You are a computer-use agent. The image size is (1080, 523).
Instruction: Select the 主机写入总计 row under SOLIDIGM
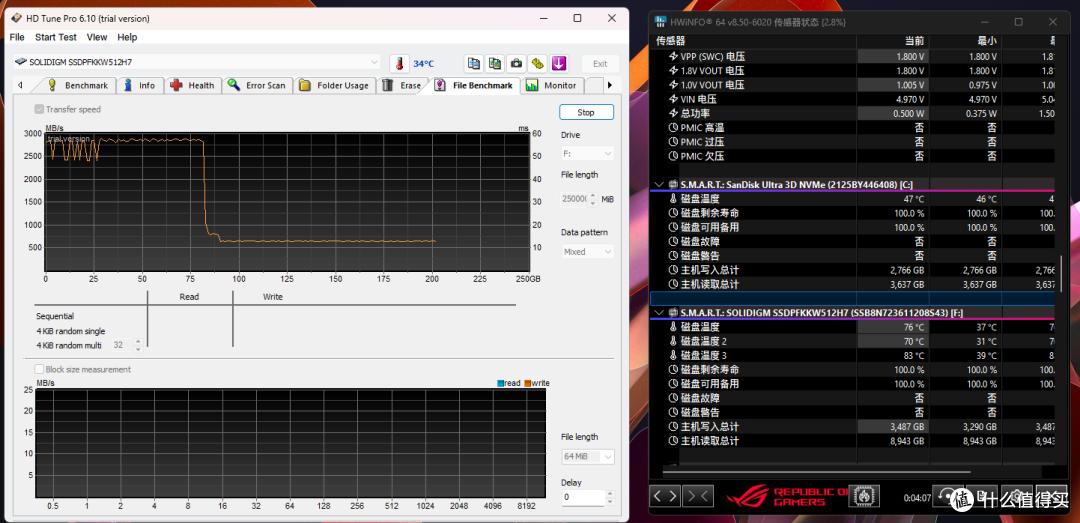pos(853,427)
